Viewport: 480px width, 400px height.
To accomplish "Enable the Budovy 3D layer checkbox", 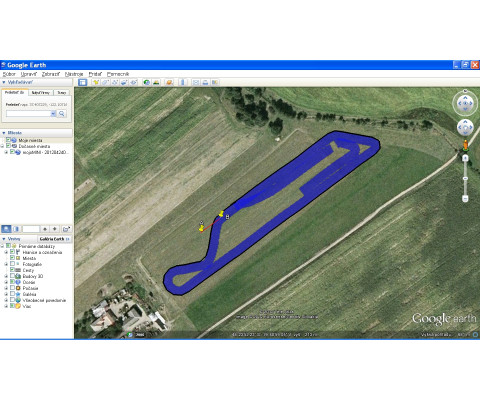I will (12, 276).
